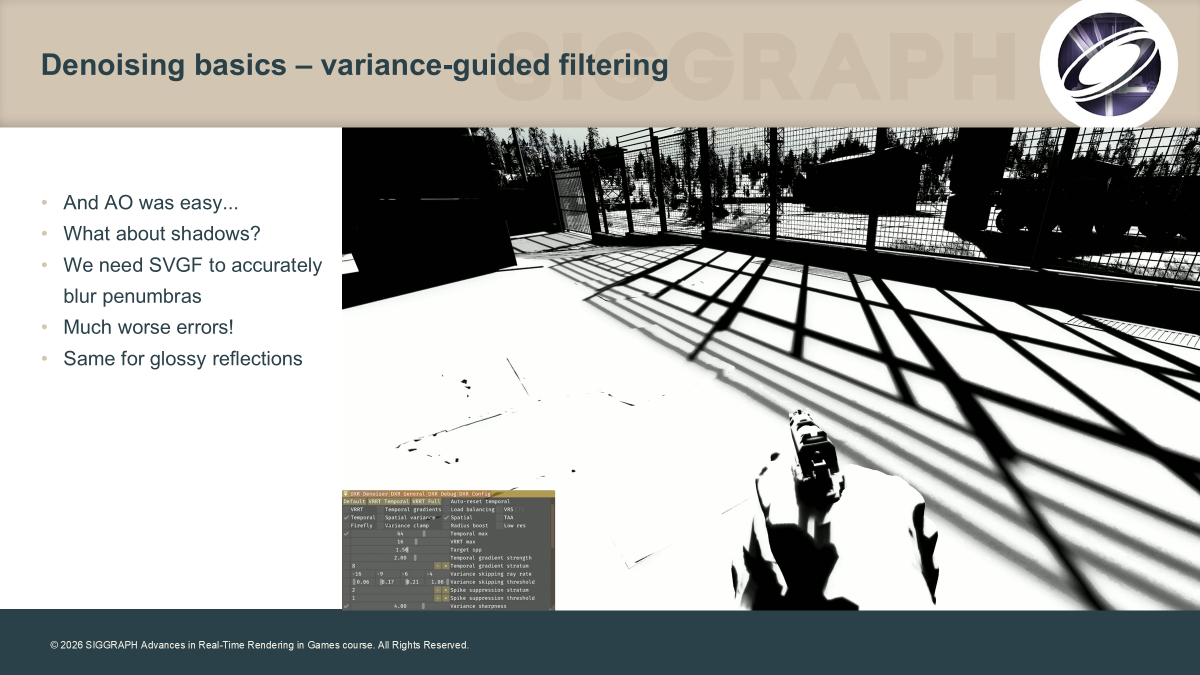Viewport: 1200px width, 675px height.
Task: Select the DXR Debug tab
Action: [x=442, y=494]
